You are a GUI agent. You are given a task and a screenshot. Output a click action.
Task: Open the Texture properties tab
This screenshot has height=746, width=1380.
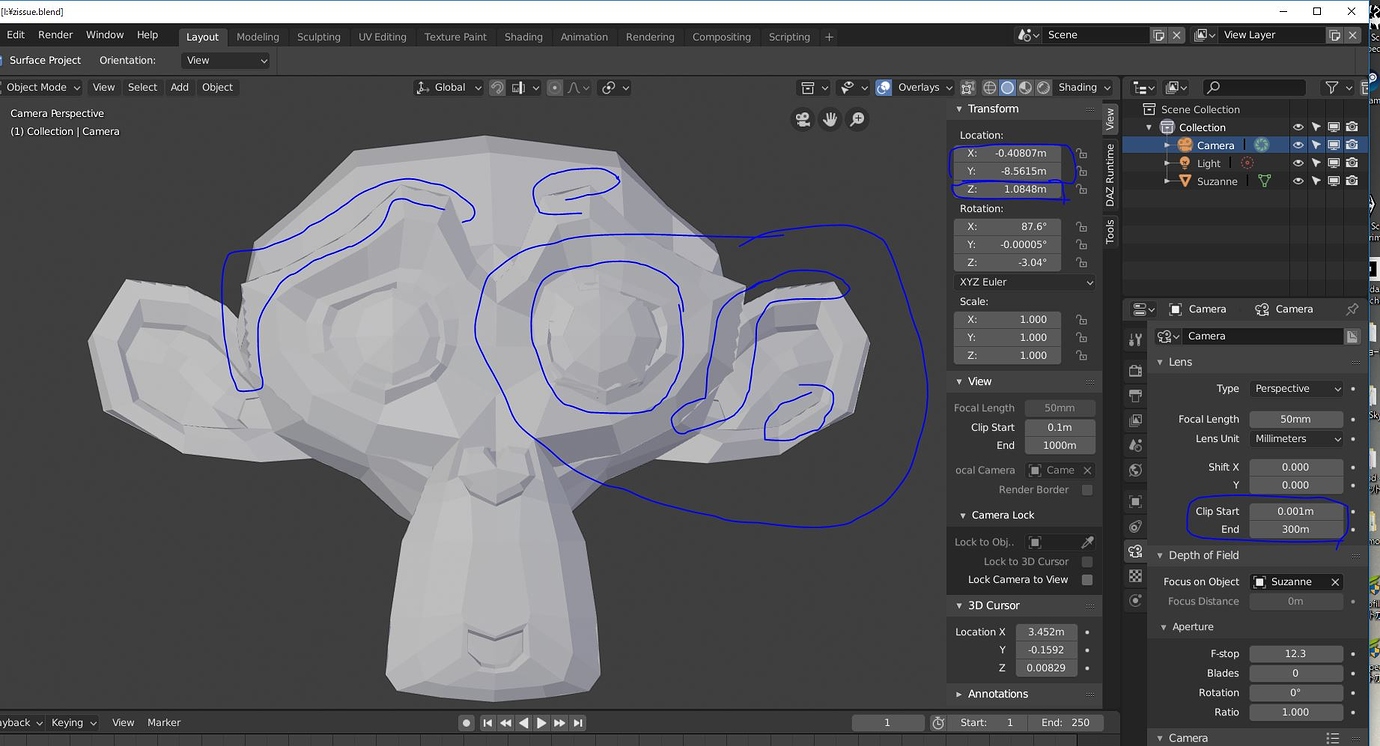pos(1135,577)
